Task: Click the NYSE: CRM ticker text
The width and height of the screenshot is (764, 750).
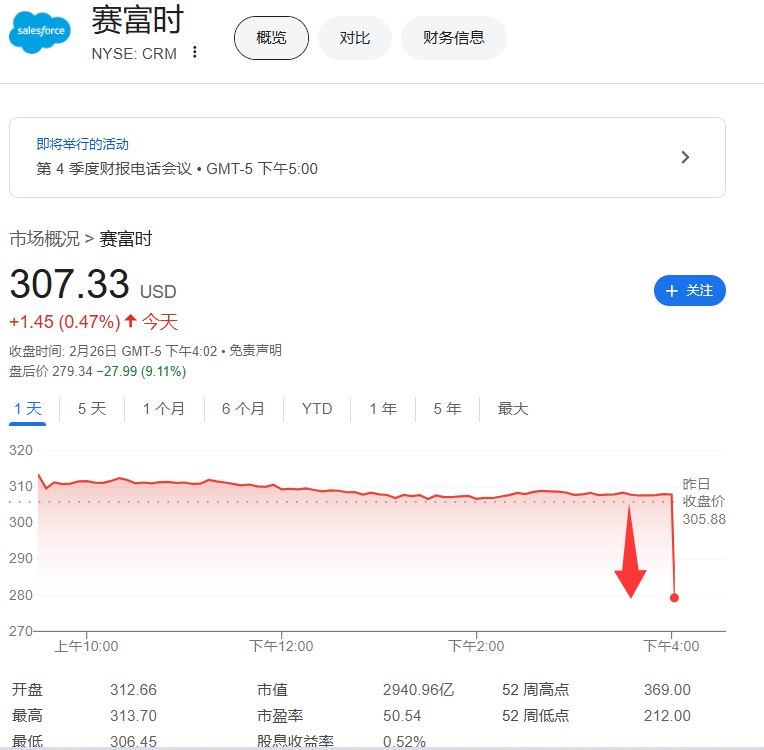Action: click(x=134, y=54)
